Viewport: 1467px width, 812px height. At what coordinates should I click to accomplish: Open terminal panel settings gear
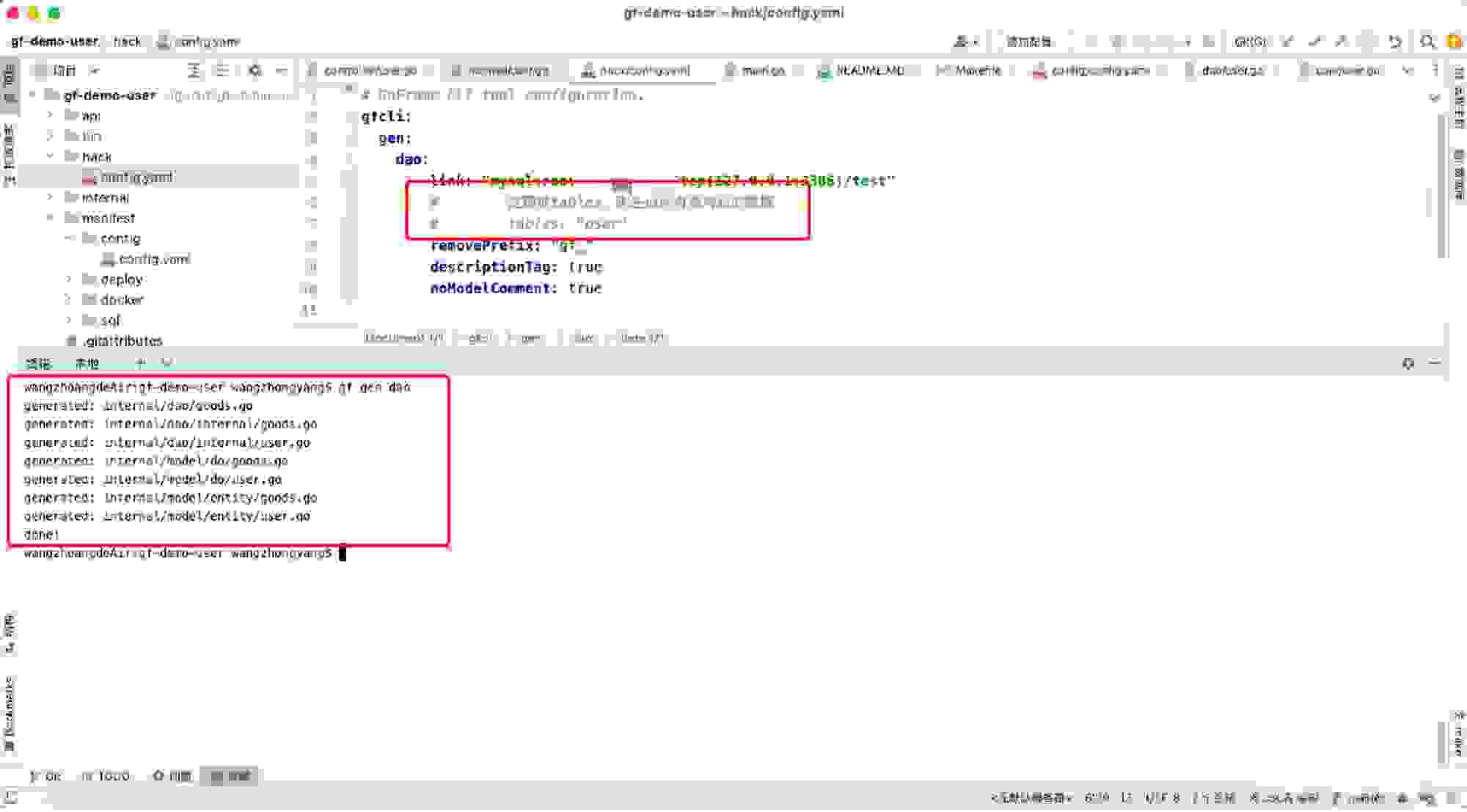click(1408, 363)
